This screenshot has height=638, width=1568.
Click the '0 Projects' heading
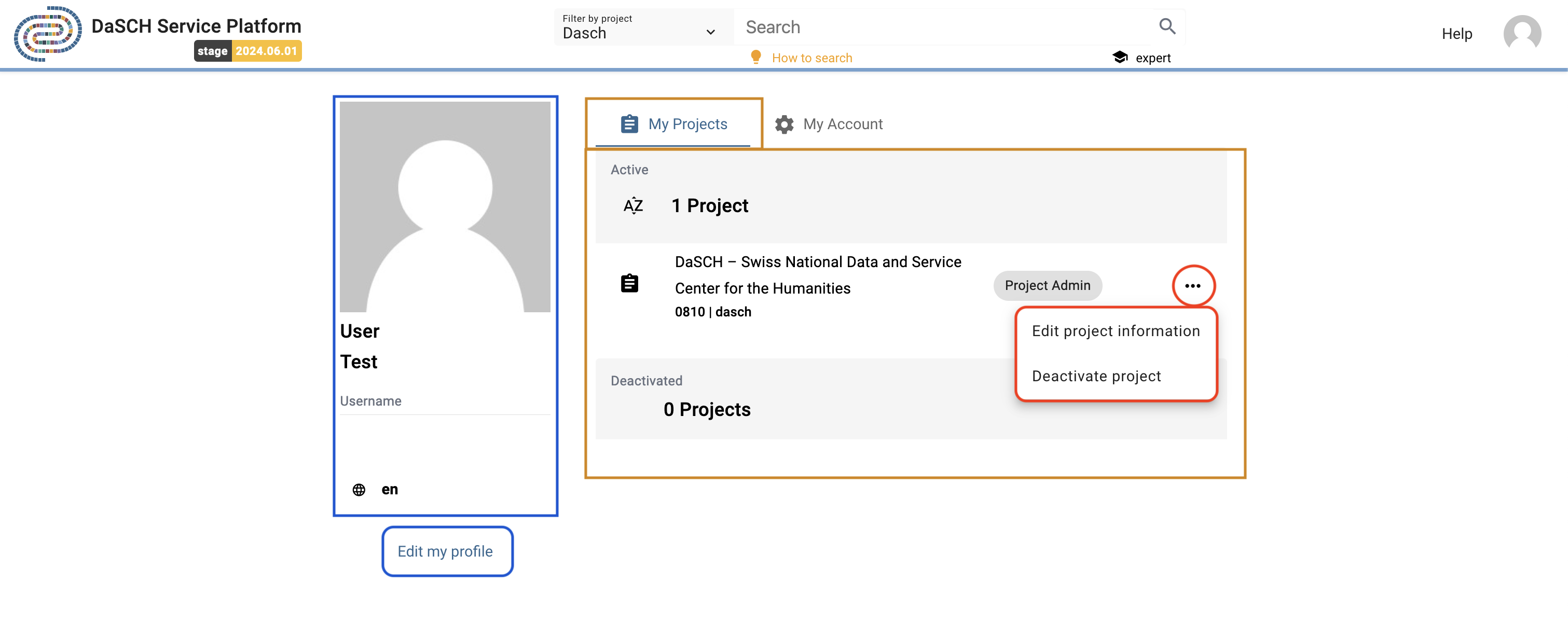[x=707, y=410]
